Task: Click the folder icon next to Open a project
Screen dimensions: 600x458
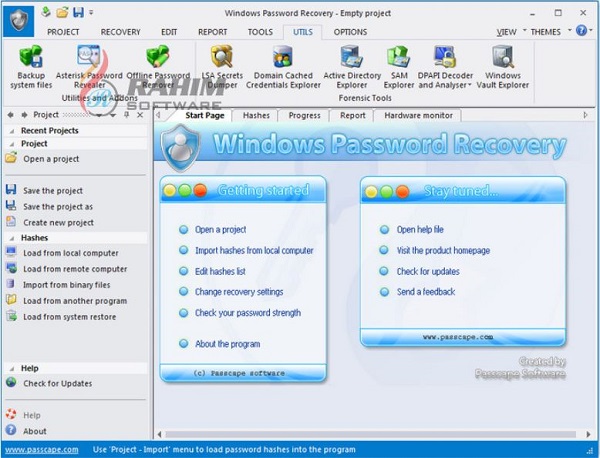Action: [11, 158]
